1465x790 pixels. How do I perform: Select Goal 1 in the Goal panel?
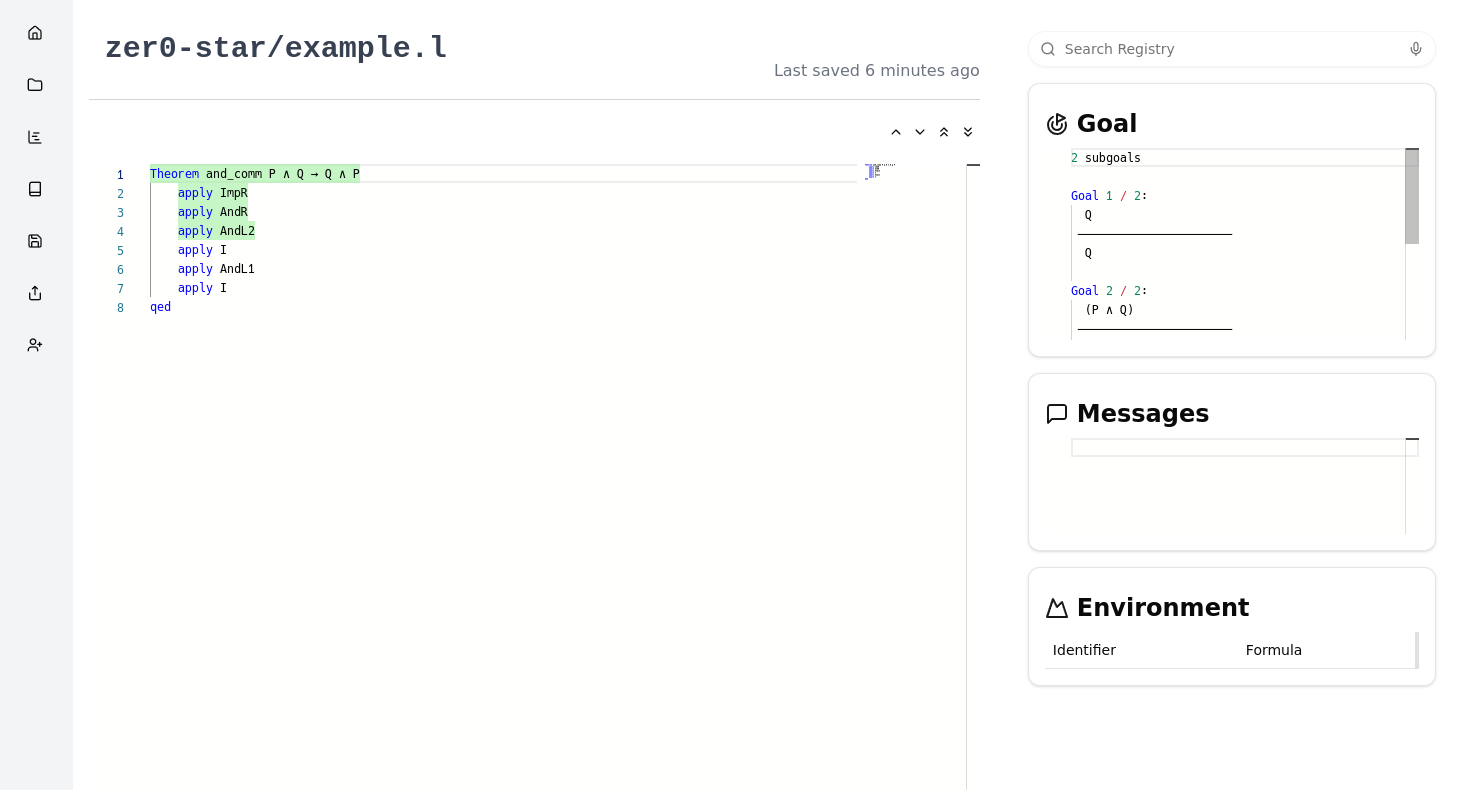(1108, 195)
